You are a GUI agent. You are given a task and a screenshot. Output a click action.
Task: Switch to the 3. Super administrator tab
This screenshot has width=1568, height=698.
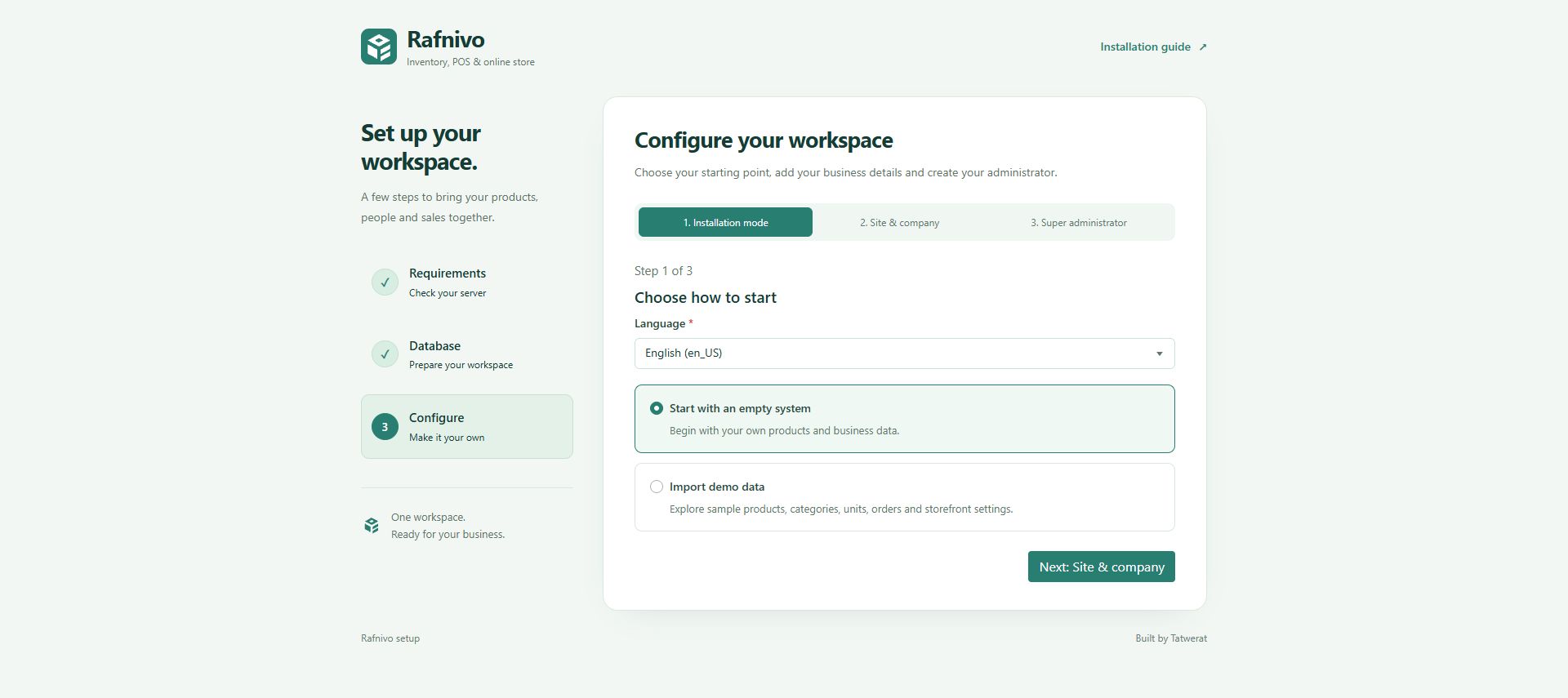pos(1078,222)
